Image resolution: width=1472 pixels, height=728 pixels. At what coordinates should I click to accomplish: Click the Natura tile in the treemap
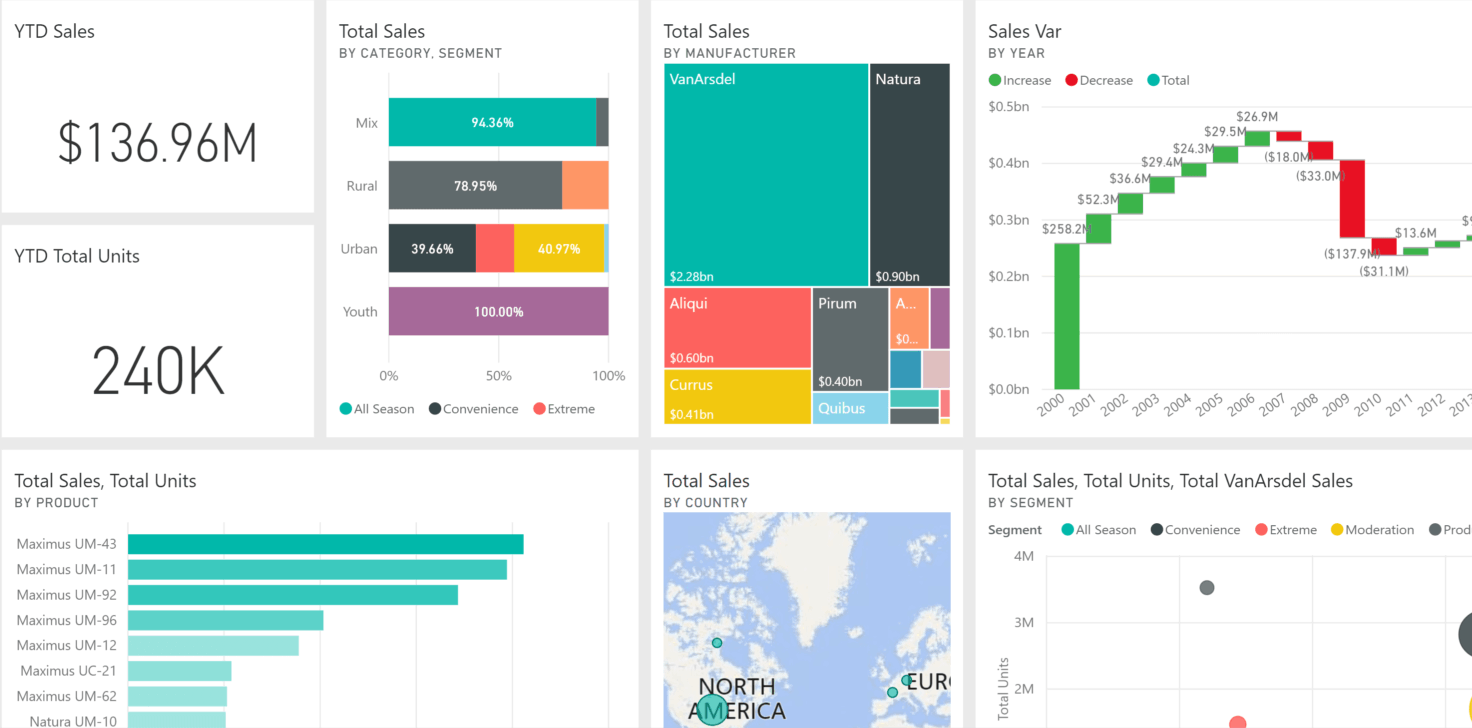click(909, 175)
